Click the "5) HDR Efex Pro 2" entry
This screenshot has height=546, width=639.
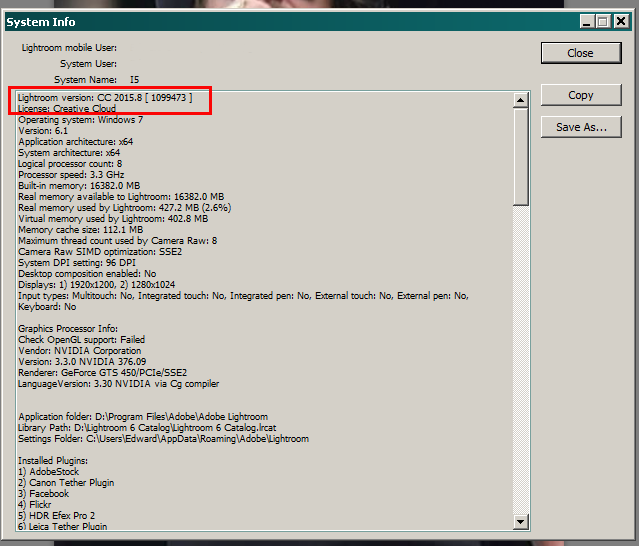point(56,516)
